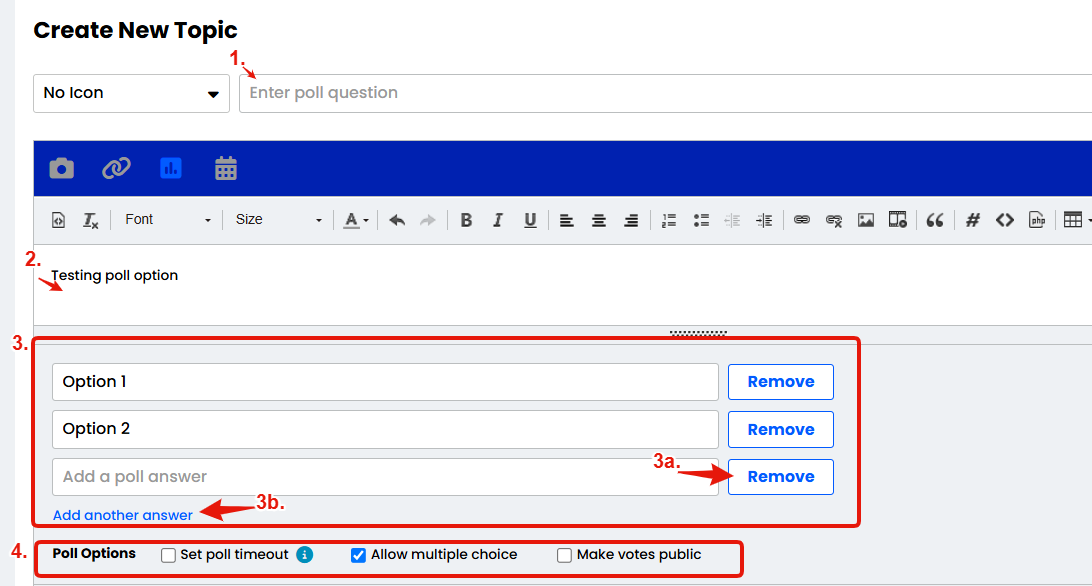Toggle underline formatting
This screenshot has height=586, width=1092.
coord(530,220)
